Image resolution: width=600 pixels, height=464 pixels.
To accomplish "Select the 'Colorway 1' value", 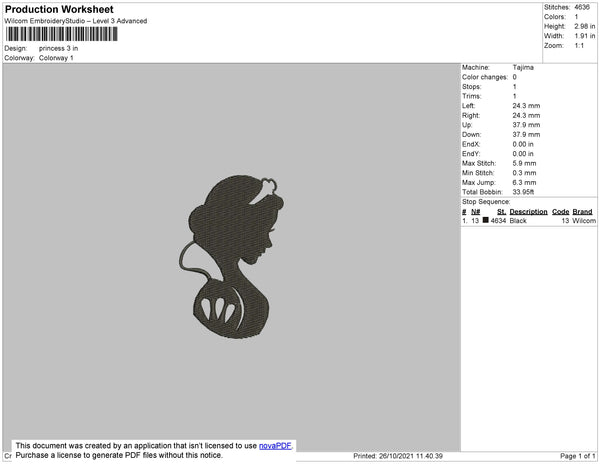I will [x=56, y=58].
